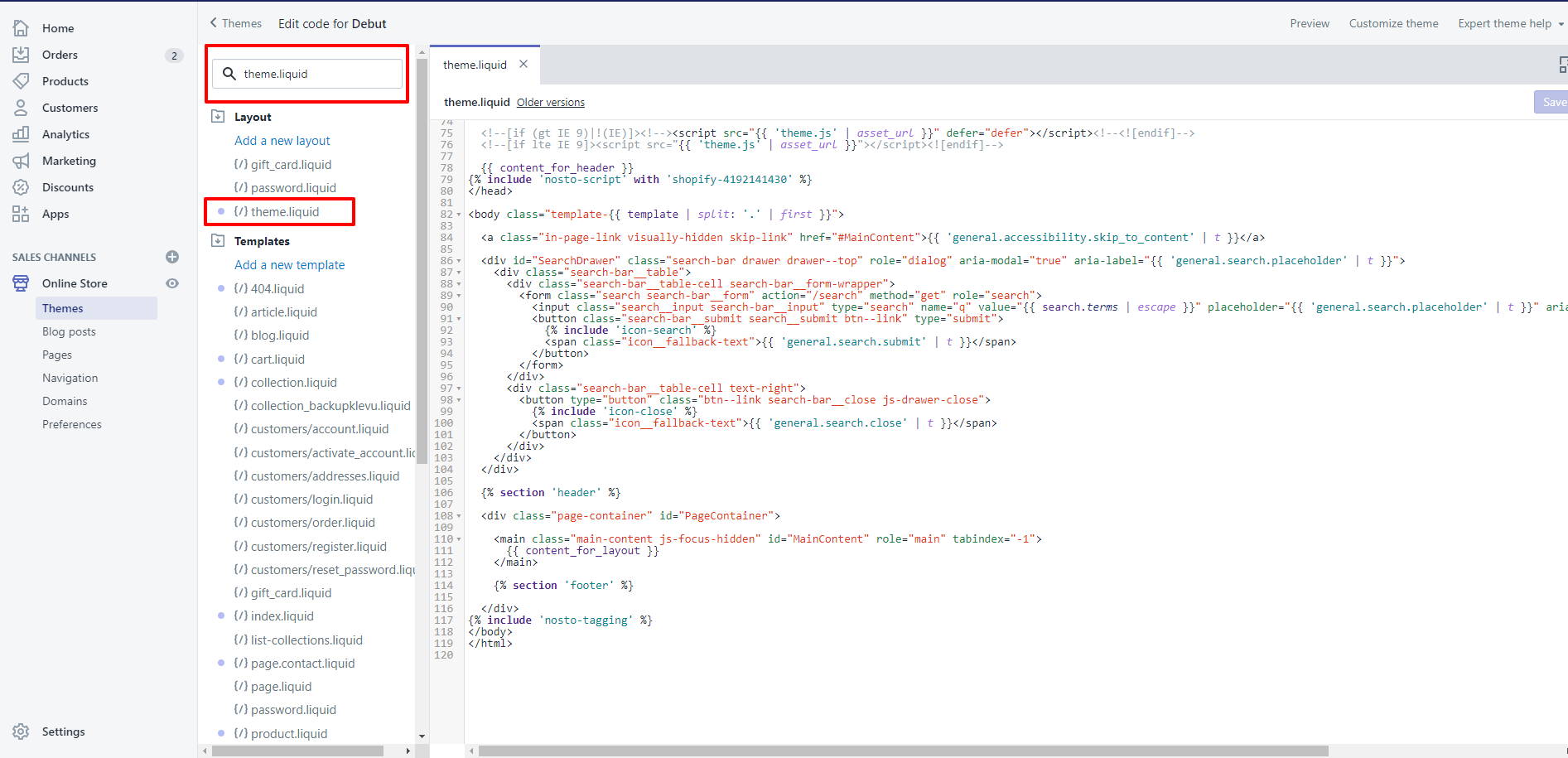
Task: Collapse the Layout folder
Action: (x=218, y=117)
